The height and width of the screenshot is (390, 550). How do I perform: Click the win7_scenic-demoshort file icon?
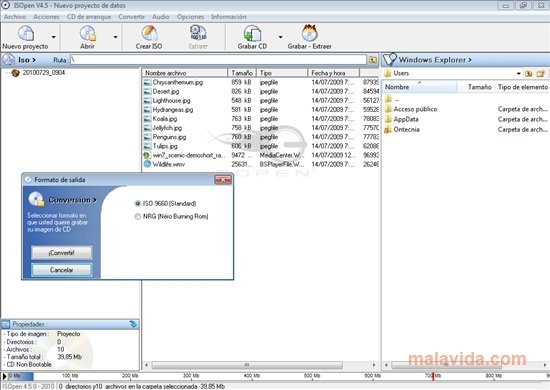click(147, 155)
